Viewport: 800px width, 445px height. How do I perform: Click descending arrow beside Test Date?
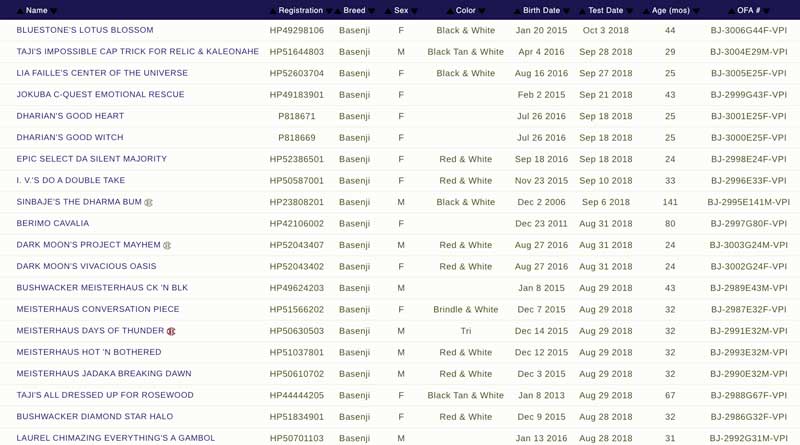click(630, 11)
